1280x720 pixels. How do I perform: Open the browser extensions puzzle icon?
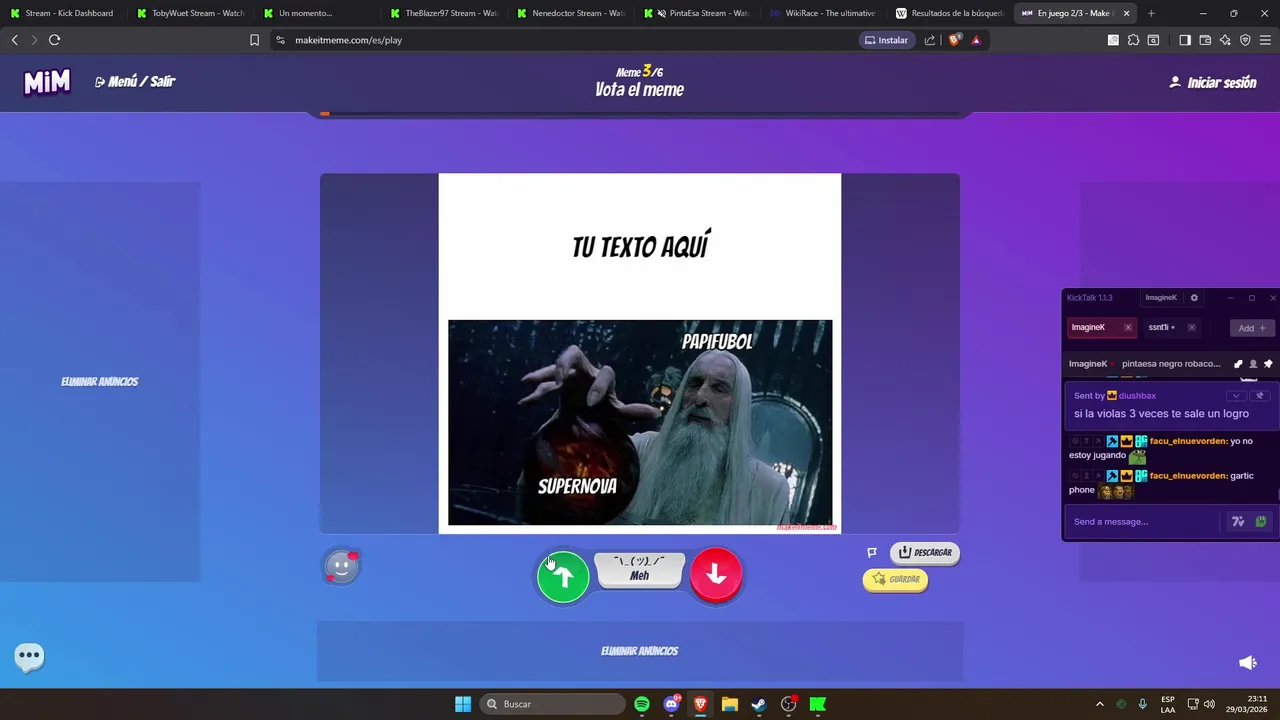(x=1133, y=40)
